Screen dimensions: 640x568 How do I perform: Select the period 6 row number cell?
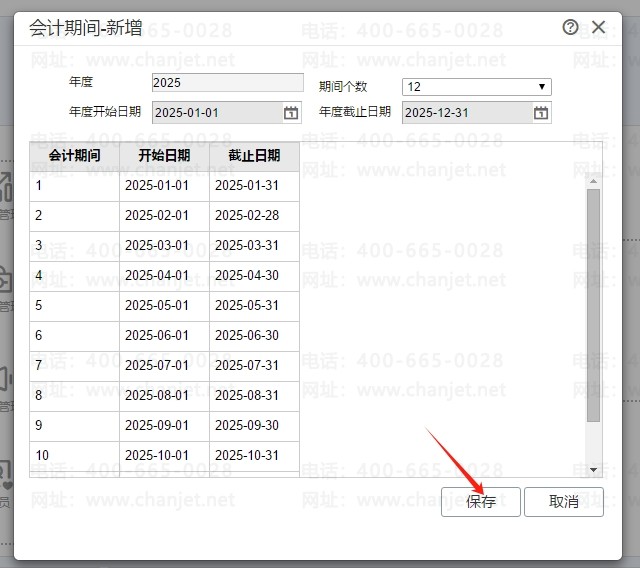[x=75, y=336]
